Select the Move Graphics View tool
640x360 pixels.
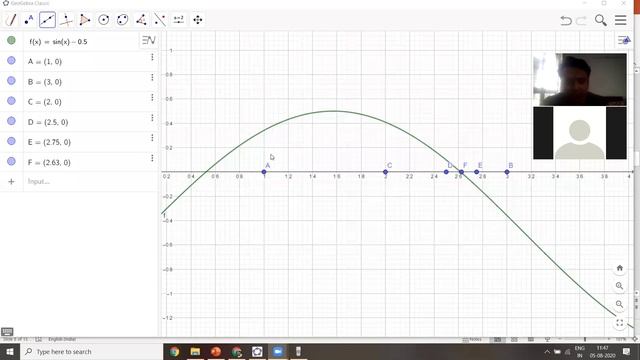198,20
